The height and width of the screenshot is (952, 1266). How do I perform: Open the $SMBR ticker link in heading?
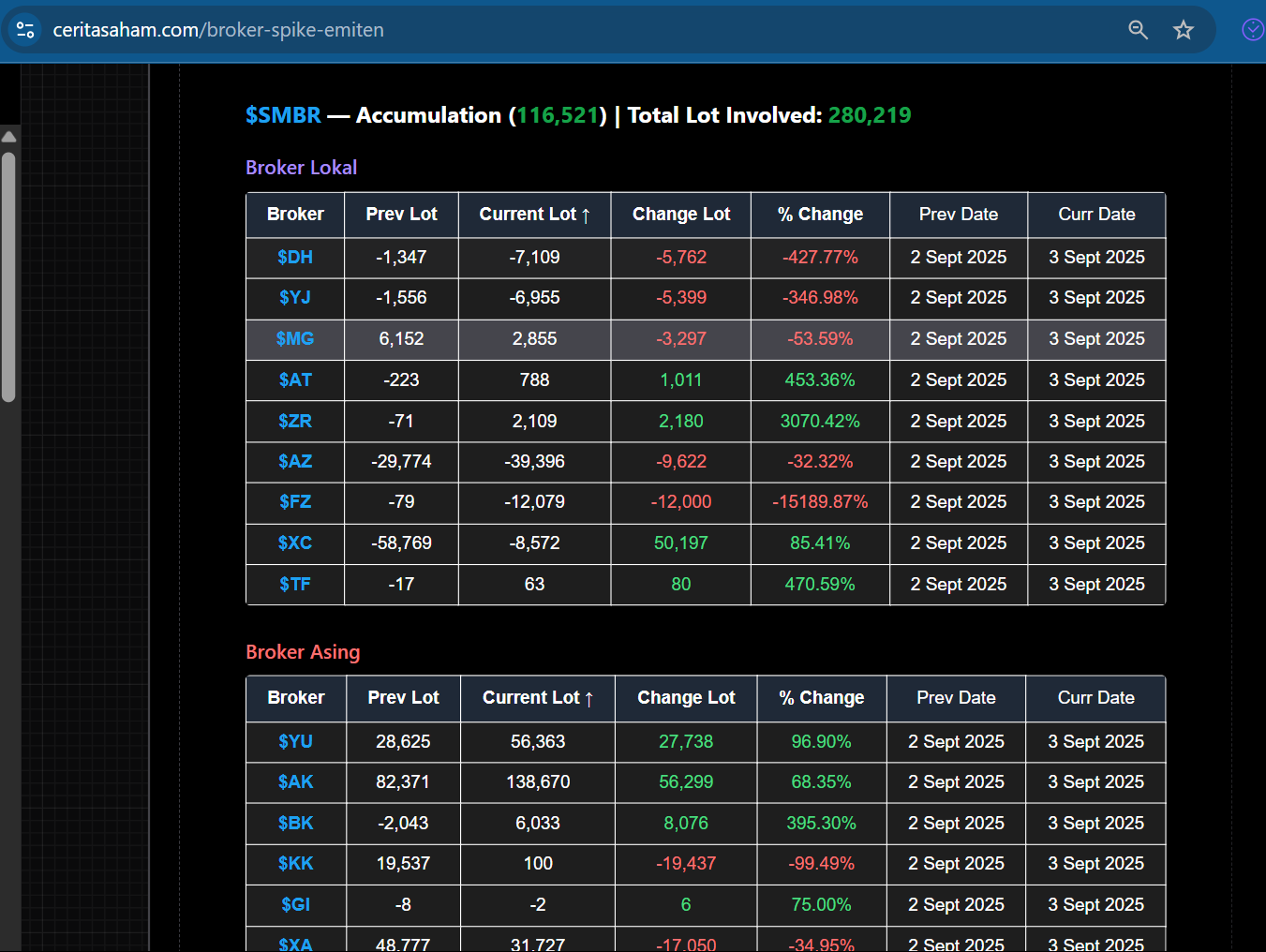coord(283,115)
